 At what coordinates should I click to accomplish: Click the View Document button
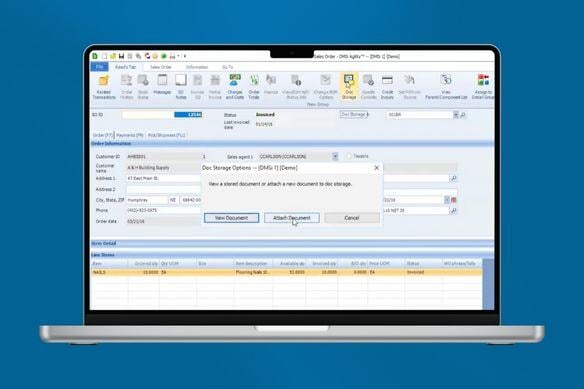pyautogui.click(x=231, y=218)
